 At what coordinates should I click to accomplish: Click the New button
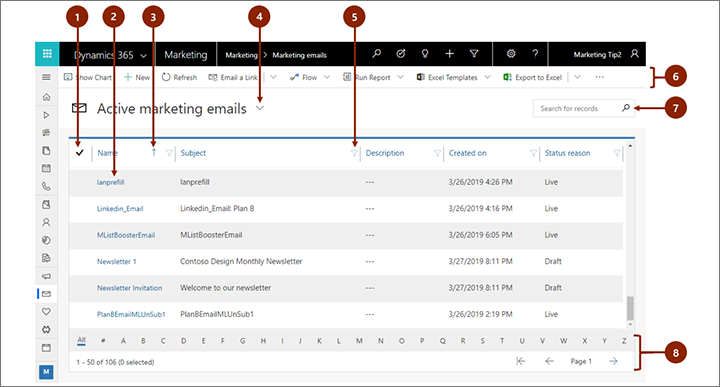coord(137,77)
